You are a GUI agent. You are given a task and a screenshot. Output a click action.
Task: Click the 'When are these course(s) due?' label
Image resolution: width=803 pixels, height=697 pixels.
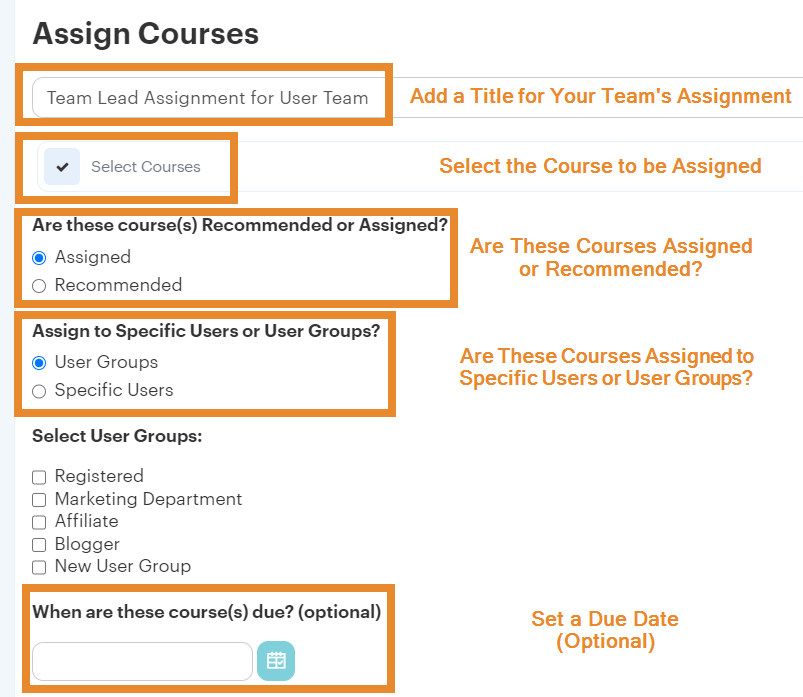pos(206,611)
